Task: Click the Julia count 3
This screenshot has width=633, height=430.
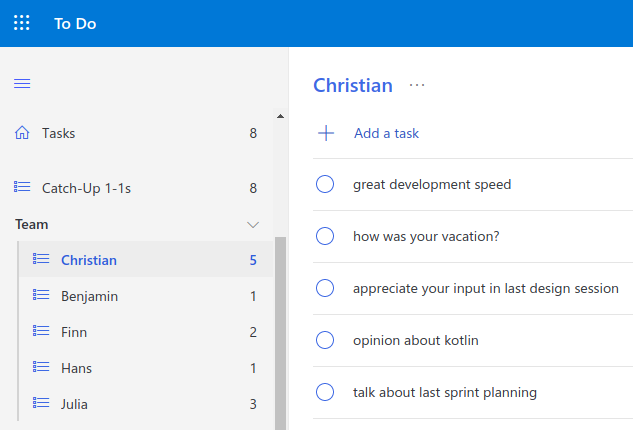Action: pos(253,404)
